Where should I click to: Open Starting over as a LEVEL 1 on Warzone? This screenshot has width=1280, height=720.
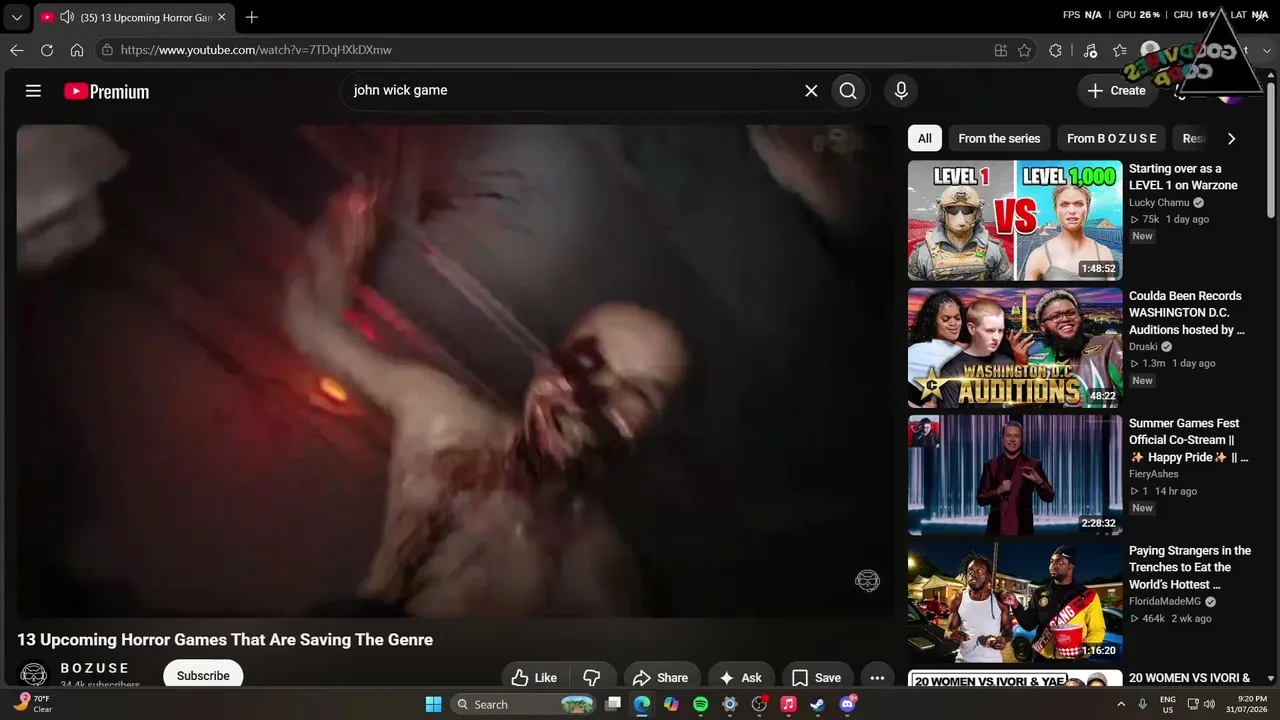pos(1183,177)
